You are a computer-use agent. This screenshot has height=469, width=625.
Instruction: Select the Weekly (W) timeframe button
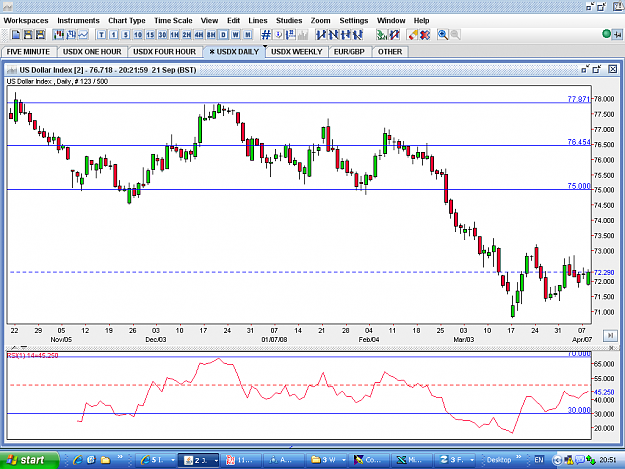[236, 35]
